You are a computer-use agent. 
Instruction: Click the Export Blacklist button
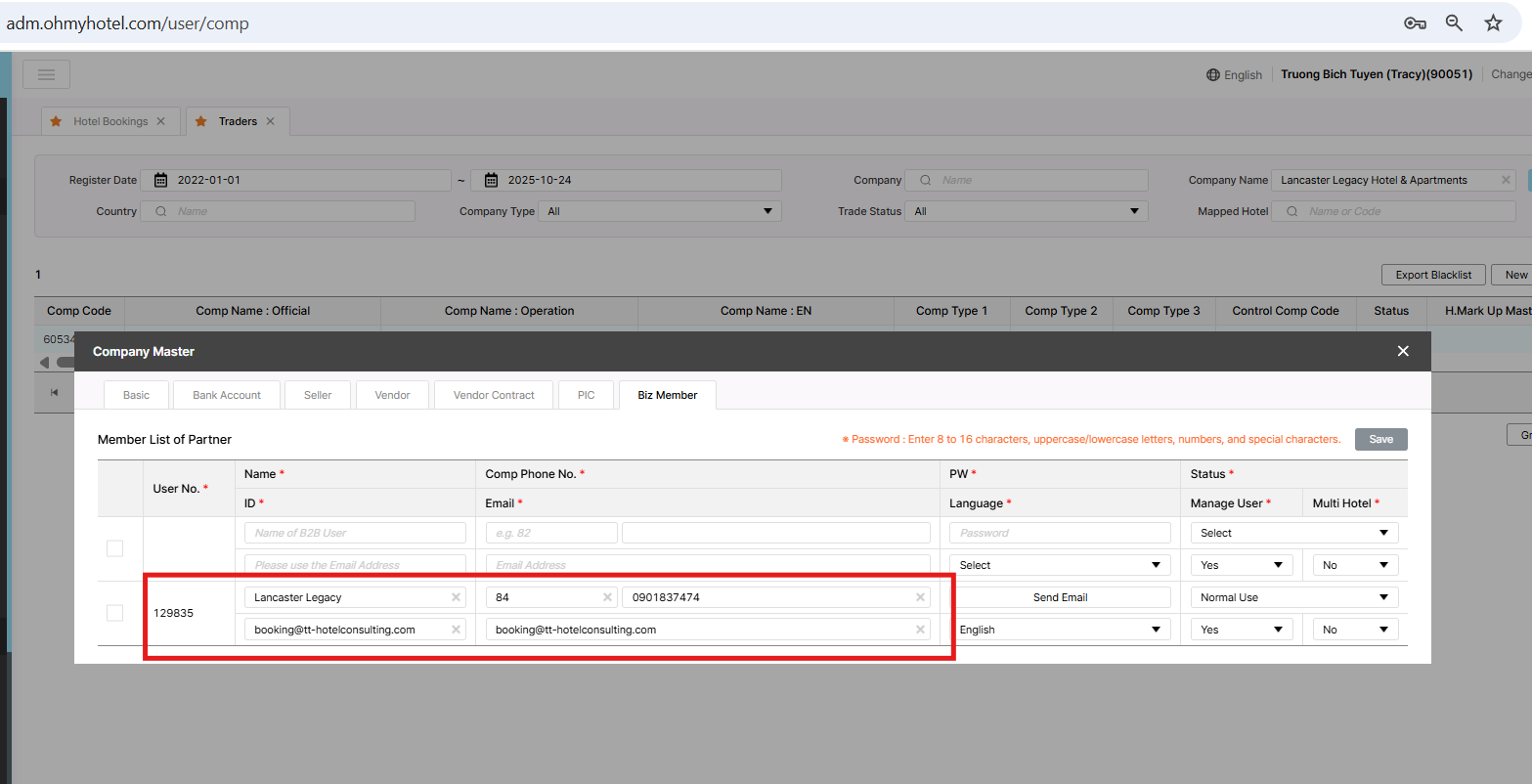(1432, 275)
